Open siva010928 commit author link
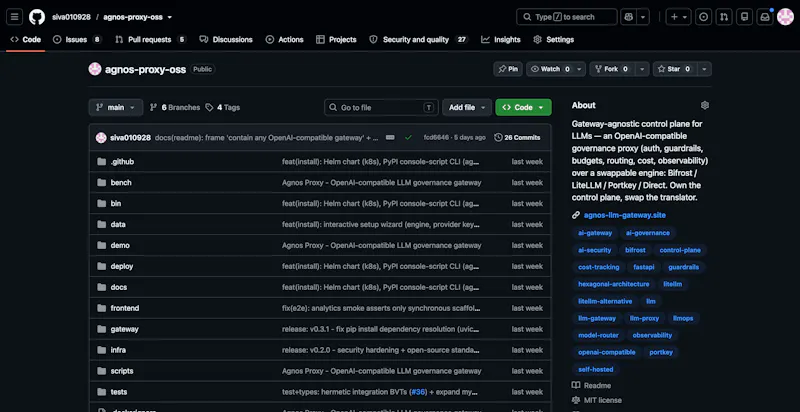The image size is (800, 412). pyautogui.click(x=130, y=138)
